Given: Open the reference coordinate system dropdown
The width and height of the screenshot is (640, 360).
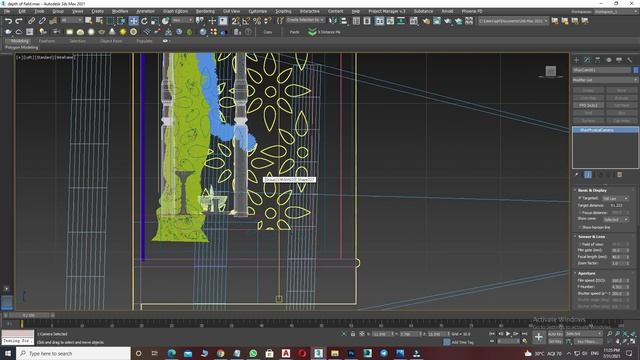Looking at the screenshot, I should (x=182, y=20).
